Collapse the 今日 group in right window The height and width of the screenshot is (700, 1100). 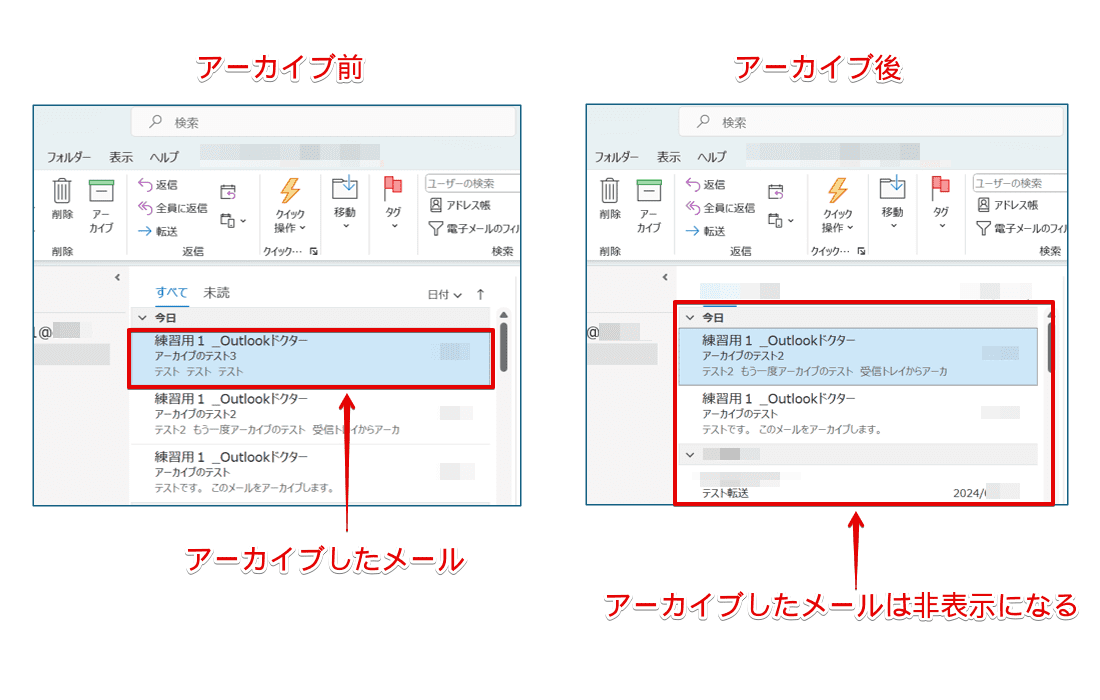tap(690, 318)
